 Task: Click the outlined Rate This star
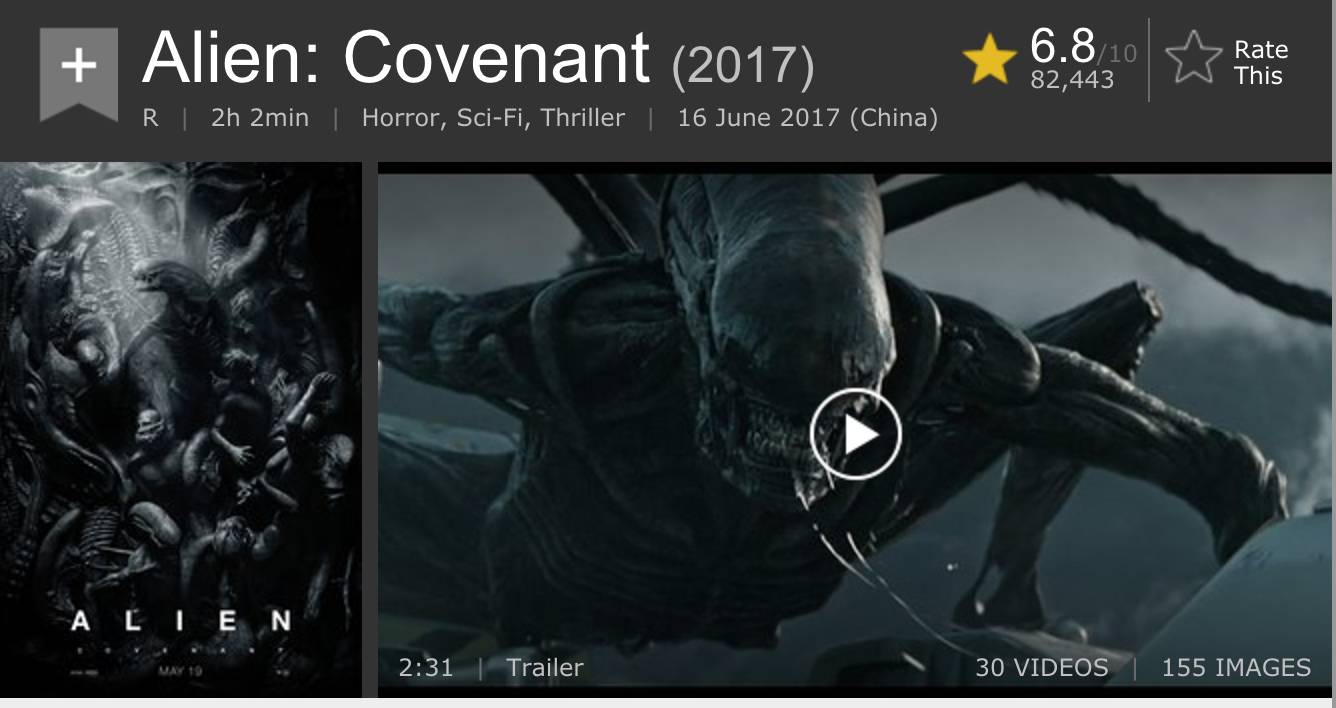pos(1193,60)
